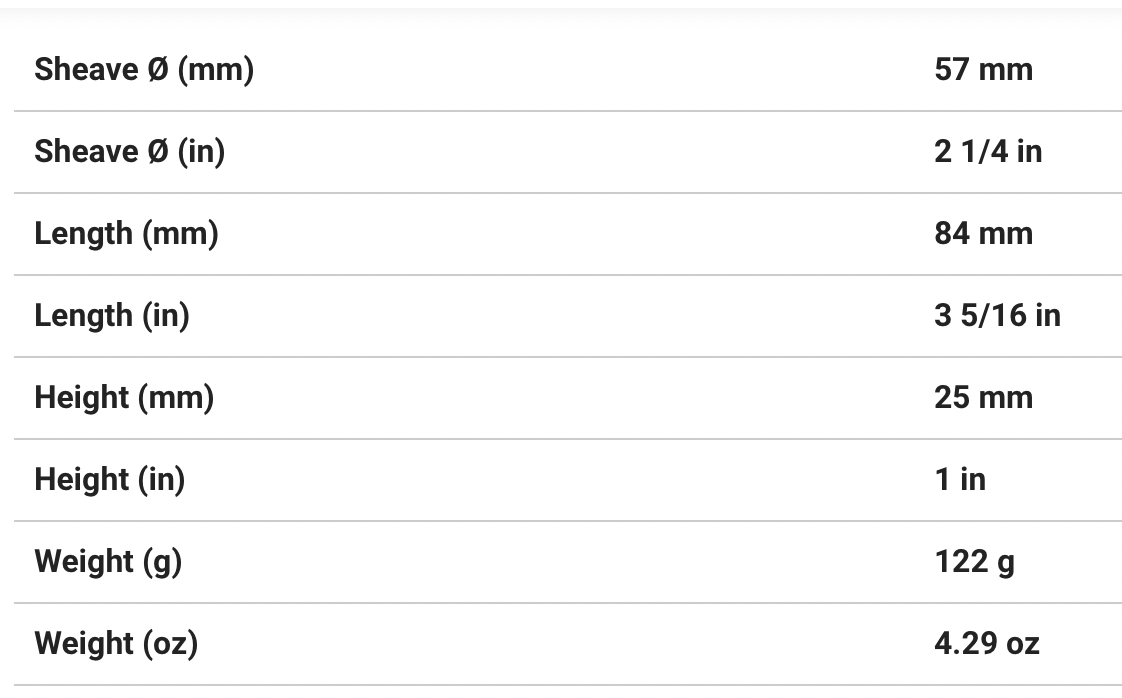
Task: Select the 1 in height value
Action: (960, 480)
